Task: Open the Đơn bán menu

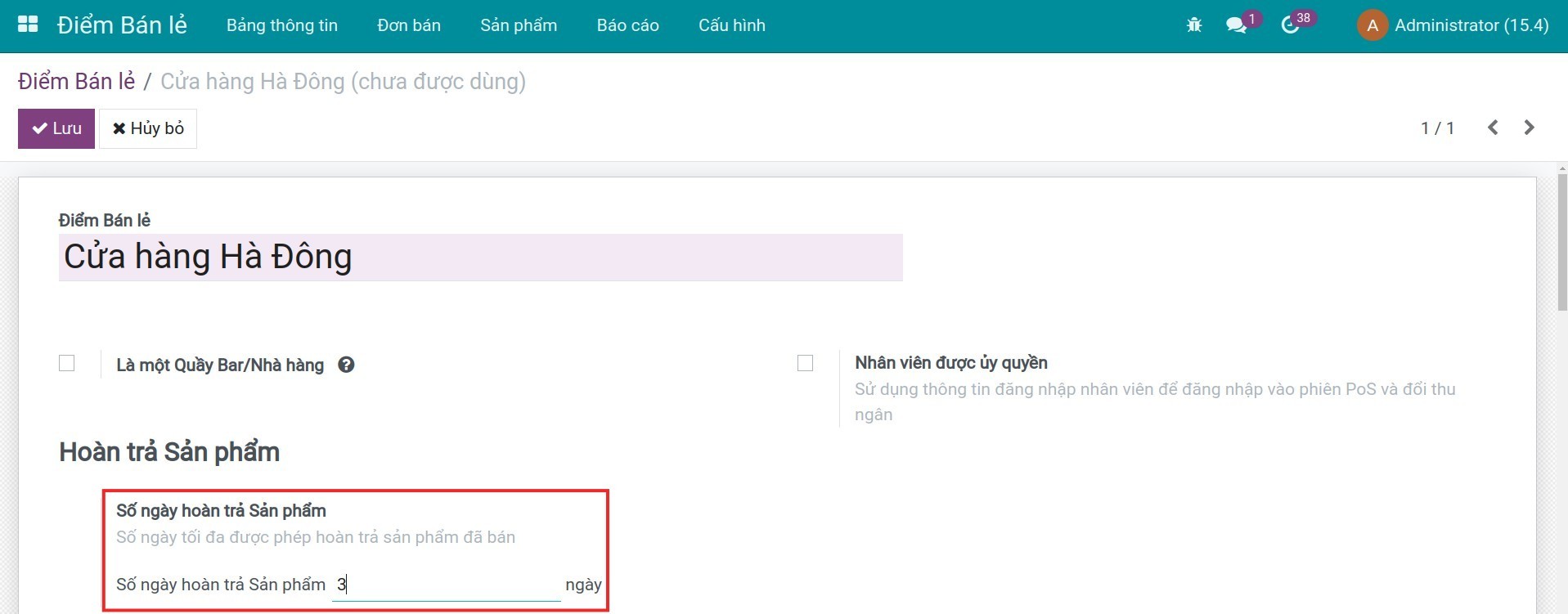Action: (x=408, y=25)
